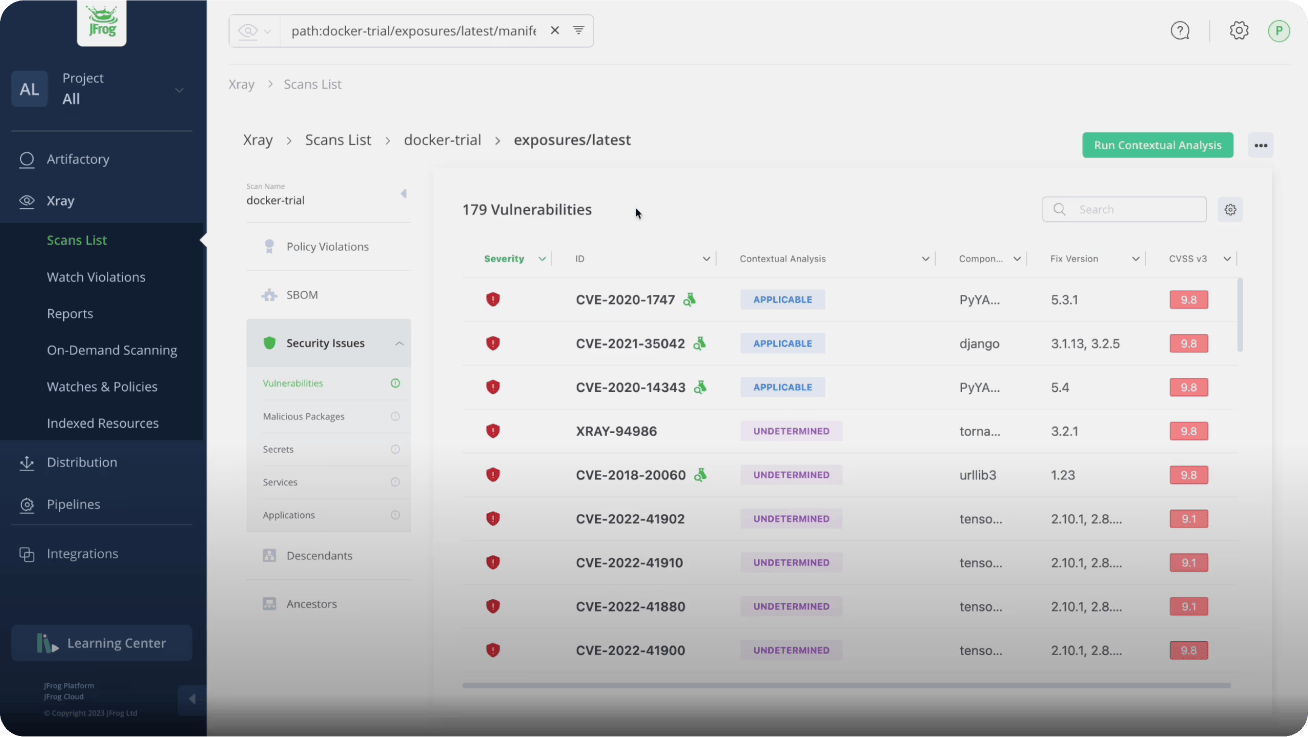1308x737 pixels.
Task: Open the Severity column dropdown
Action: pos(542,259)
